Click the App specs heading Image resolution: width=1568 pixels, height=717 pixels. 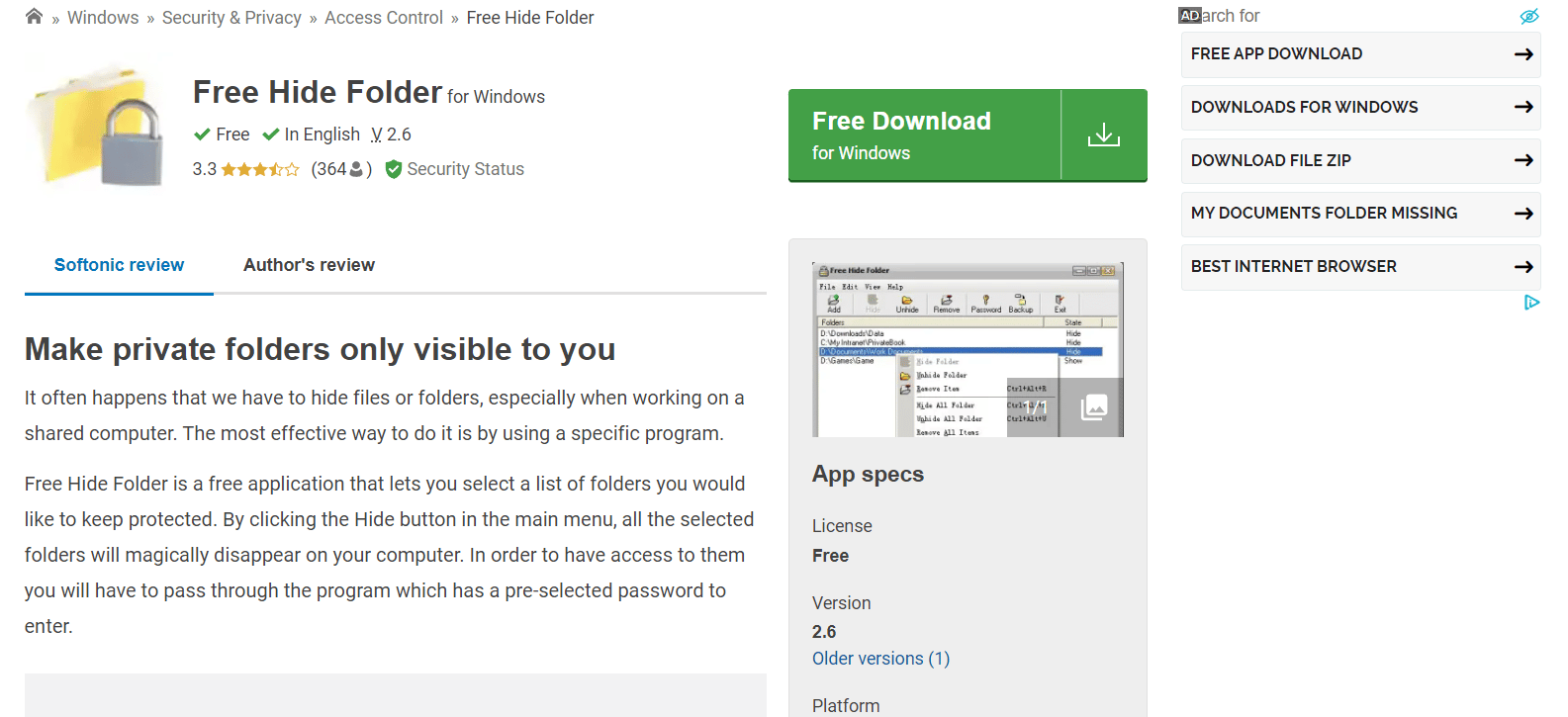coord(868,475)
